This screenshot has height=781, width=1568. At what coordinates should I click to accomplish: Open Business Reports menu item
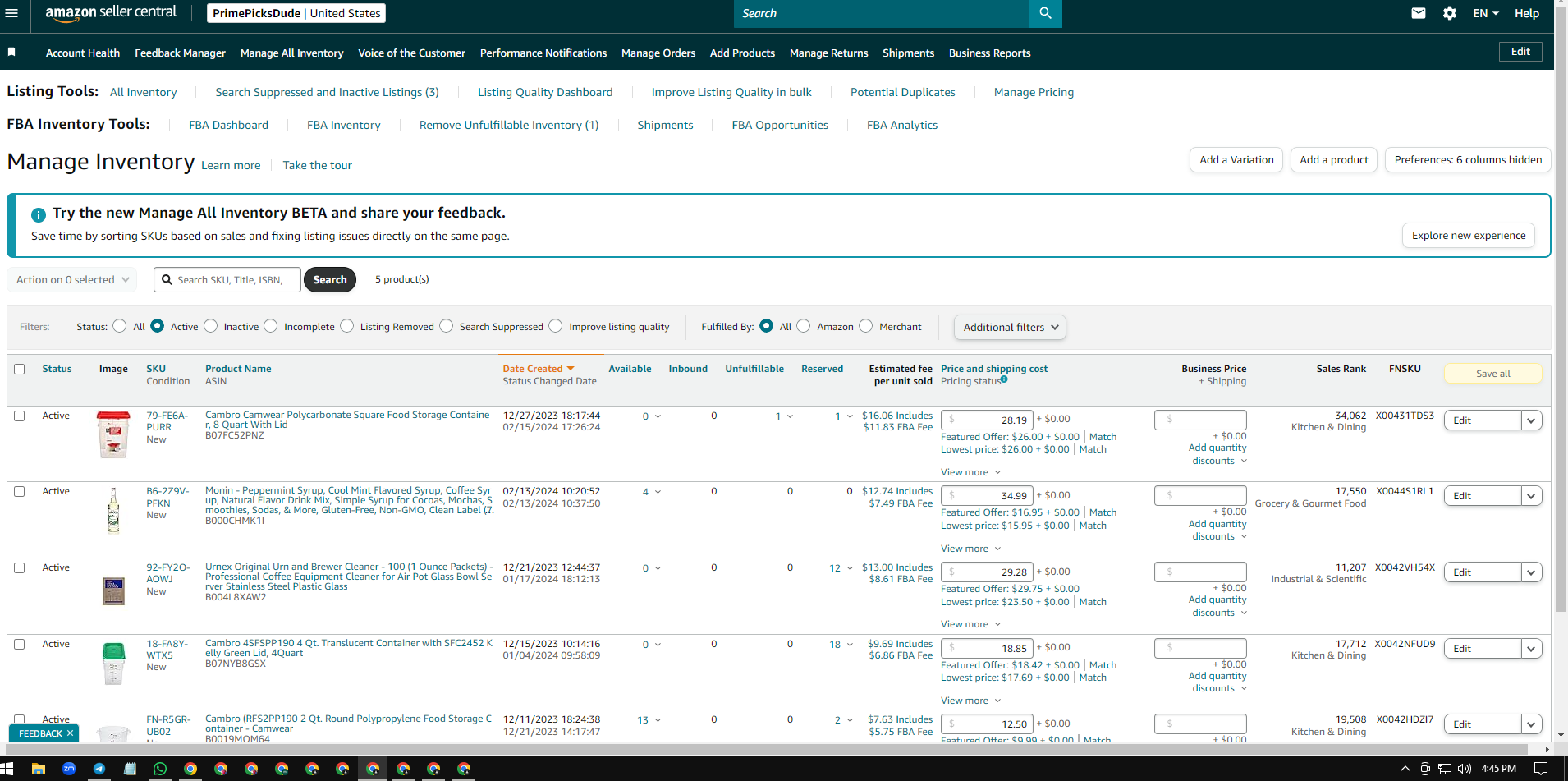pos(989,53)
